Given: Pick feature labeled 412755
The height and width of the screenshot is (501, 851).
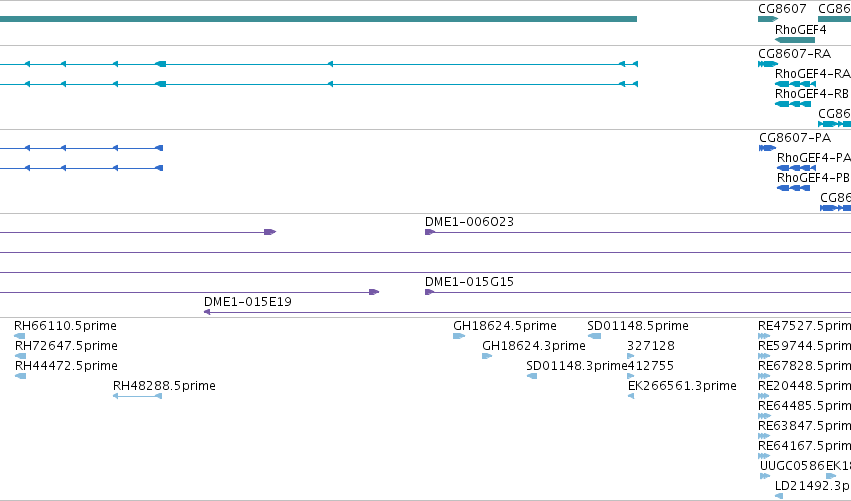Looking at the screenshot, I should click(651, 366).
